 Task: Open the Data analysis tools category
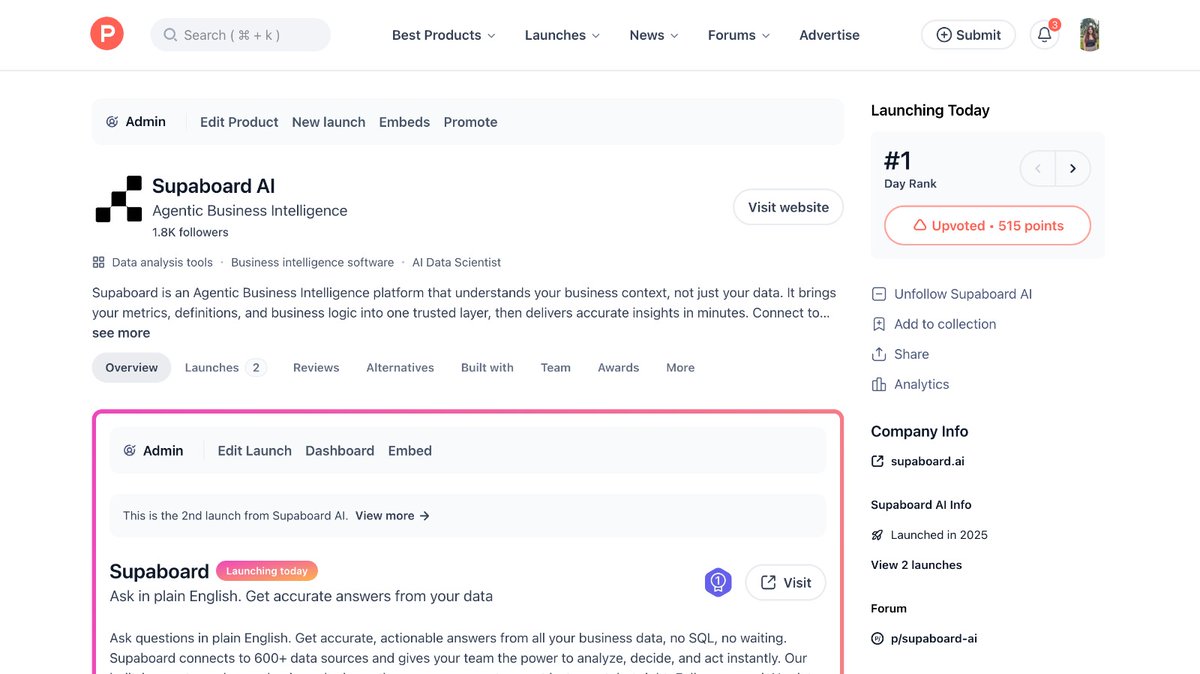(x=162, y=262)
